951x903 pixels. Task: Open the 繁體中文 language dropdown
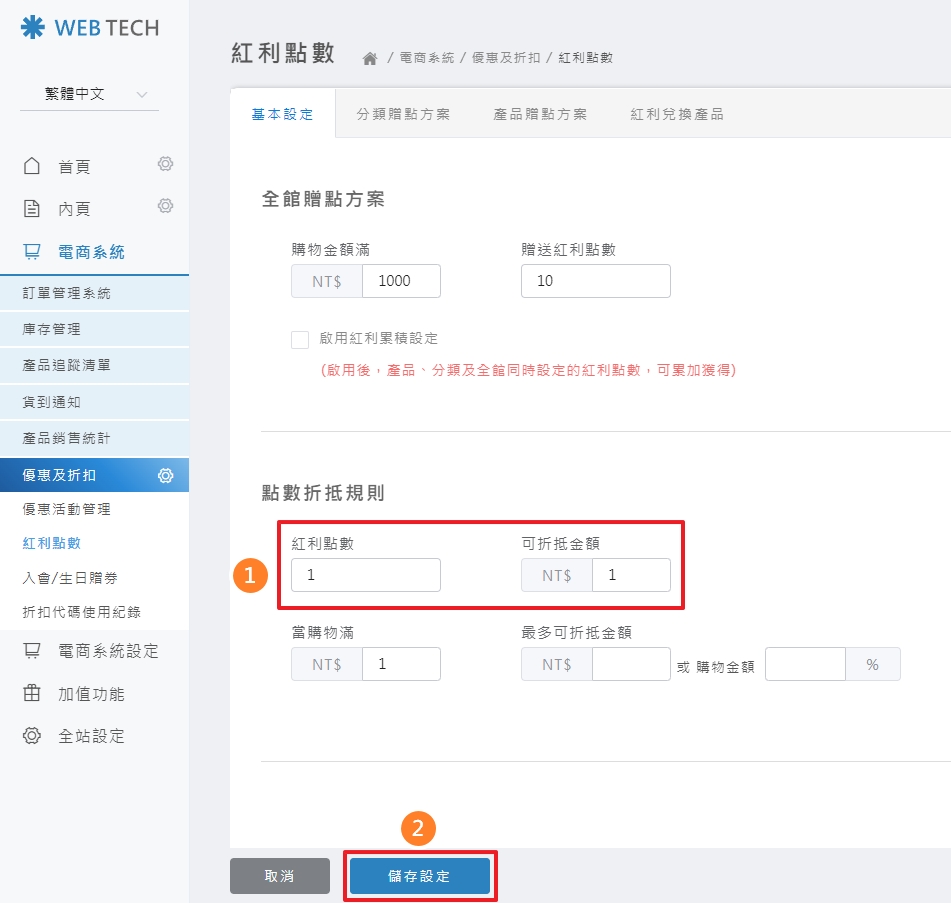point(88,93)
